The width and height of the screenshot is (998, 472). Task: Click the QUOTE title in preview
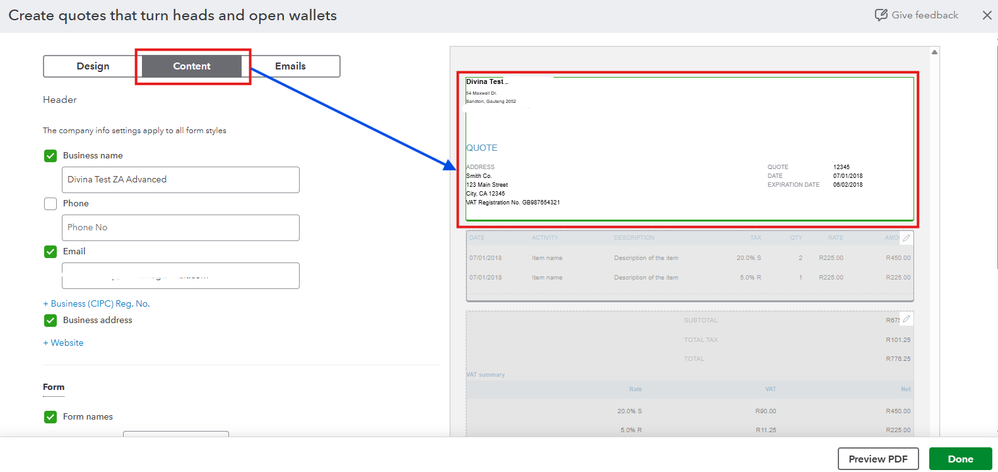pos(482,148)
